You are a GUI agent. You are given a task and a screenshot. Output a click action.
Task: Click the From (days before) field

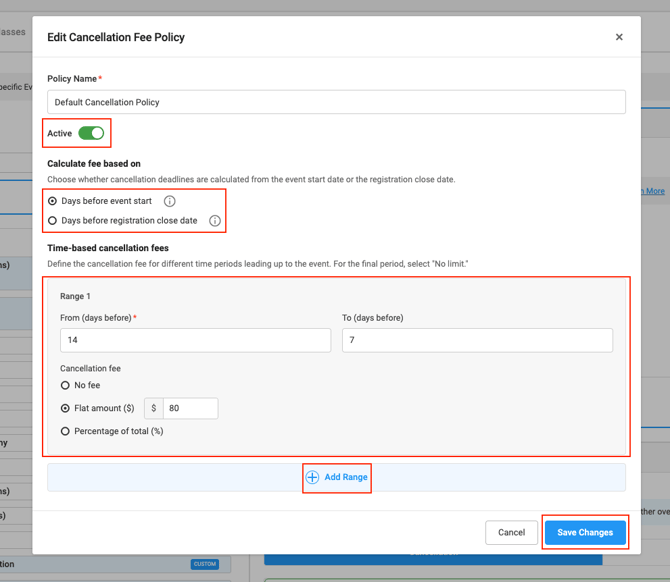click(195, 340)
